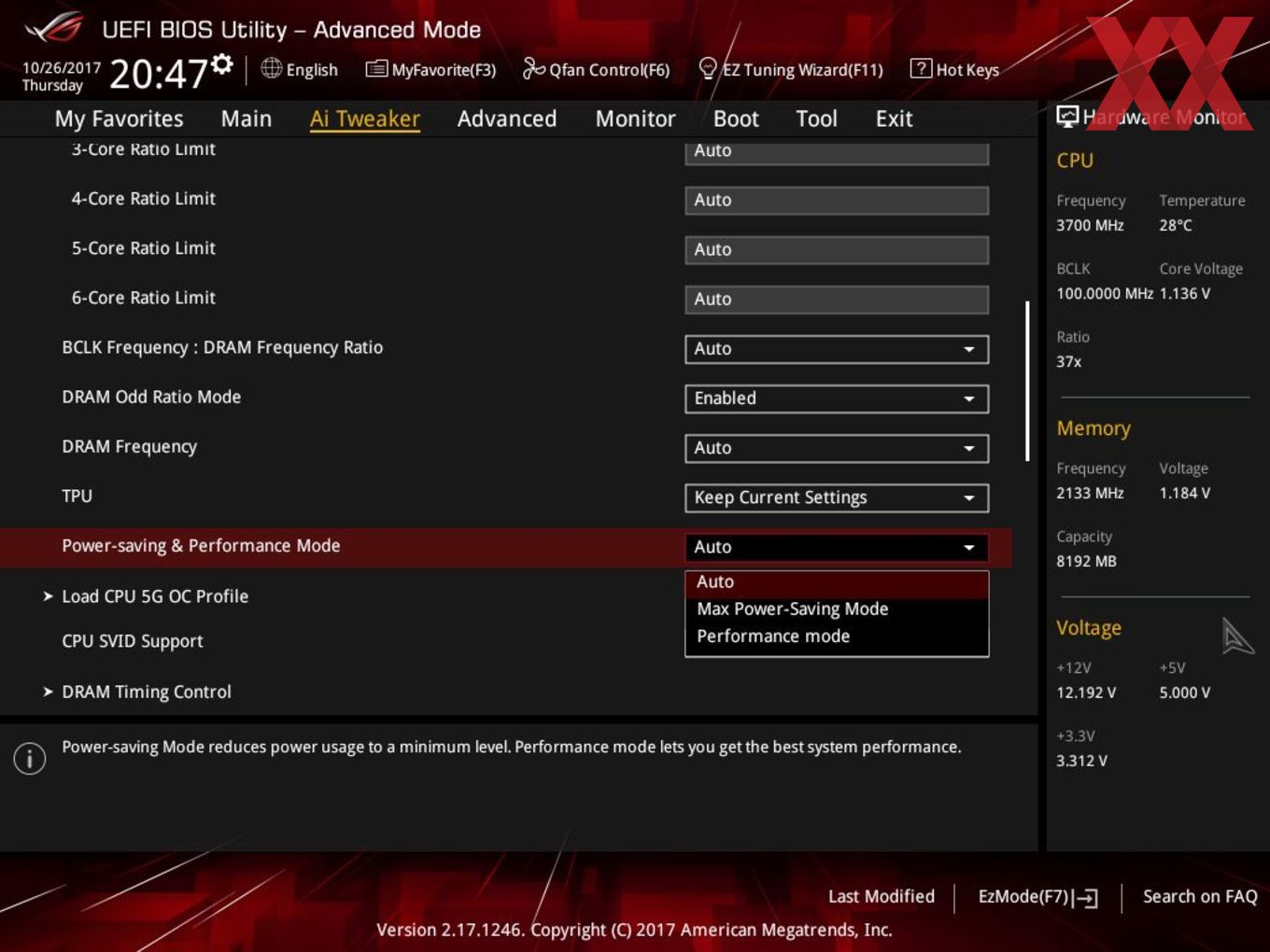Click the English language button

pos(300,70)
